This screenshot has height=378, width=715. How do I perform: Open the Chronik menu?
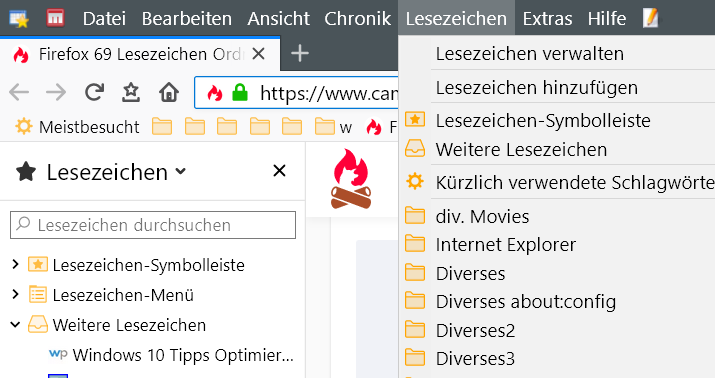click(357, 19)
